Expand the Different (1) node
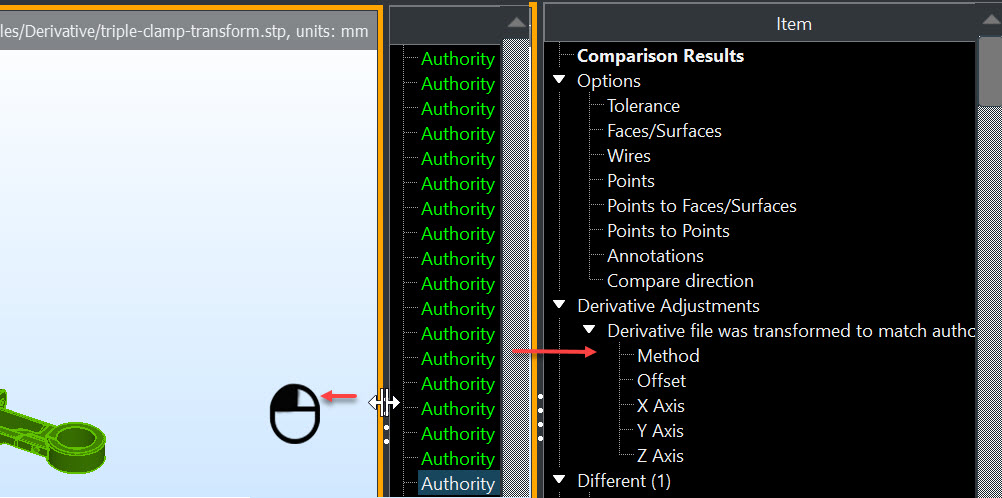This screenshot has height=498, width=1002. (x=559, y=481)
